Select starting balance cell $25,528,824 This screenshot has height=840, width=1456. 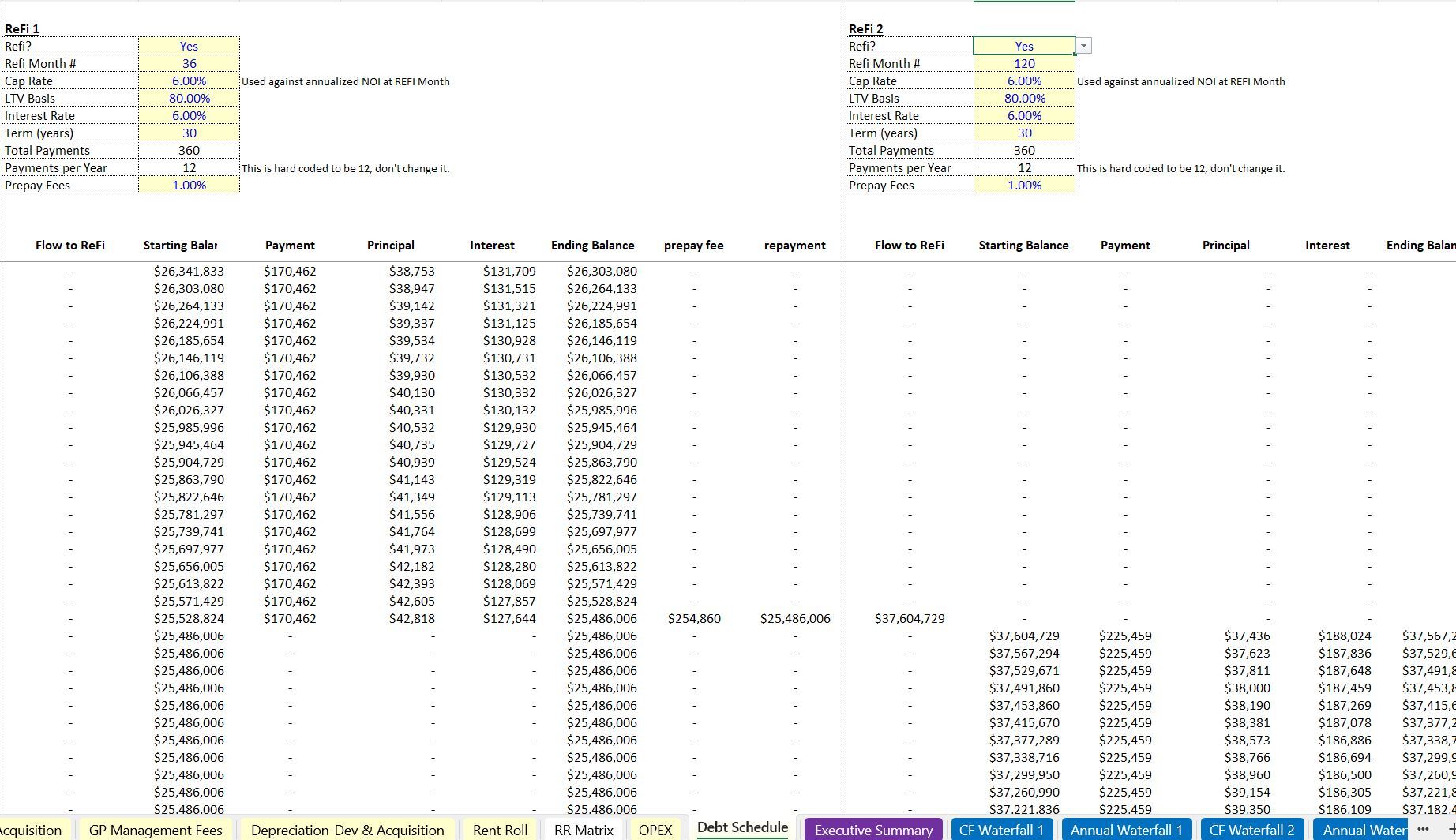pos(189,618)
